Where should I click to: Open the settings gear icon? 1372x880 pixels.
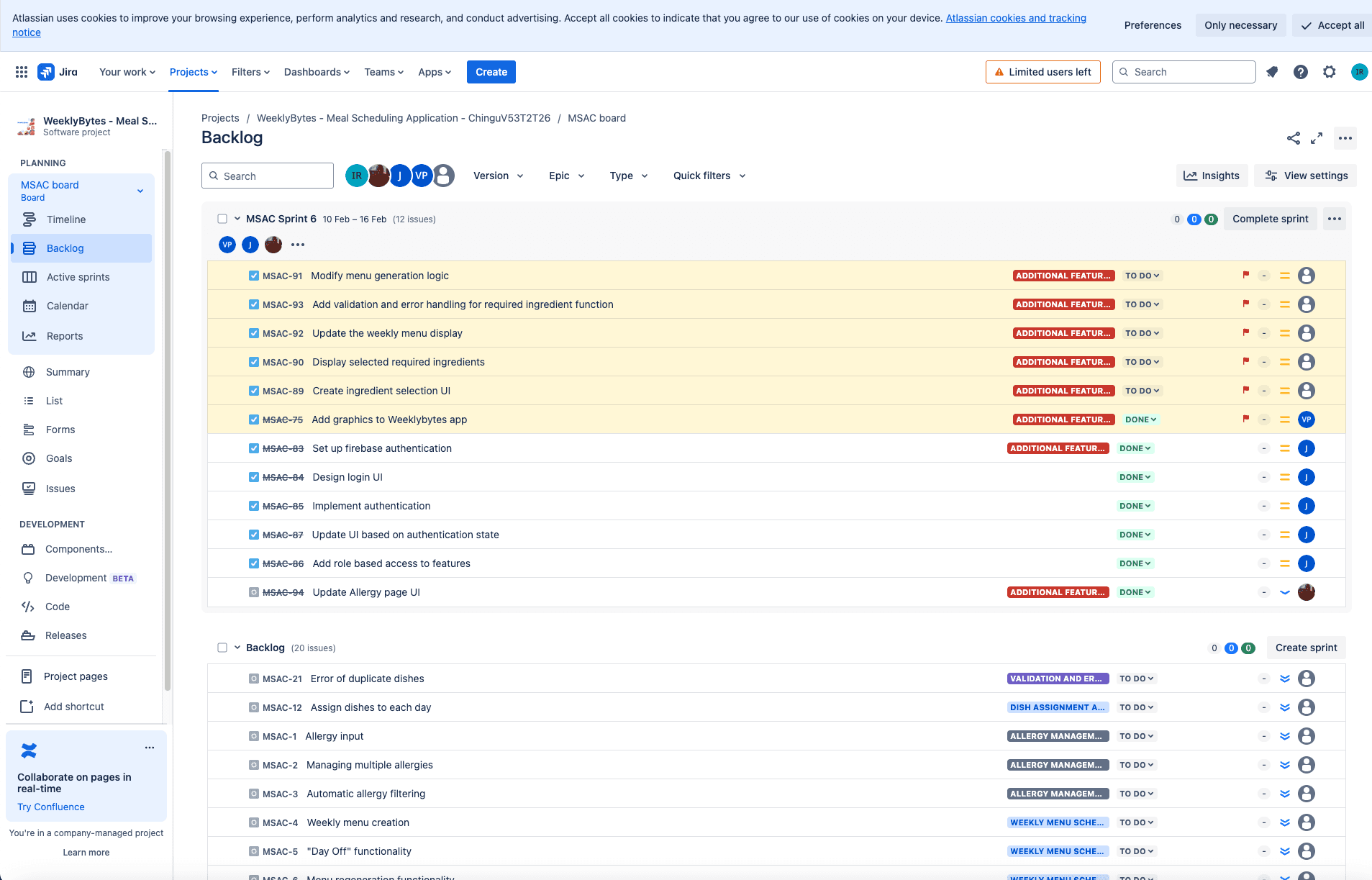point(1330,72)
